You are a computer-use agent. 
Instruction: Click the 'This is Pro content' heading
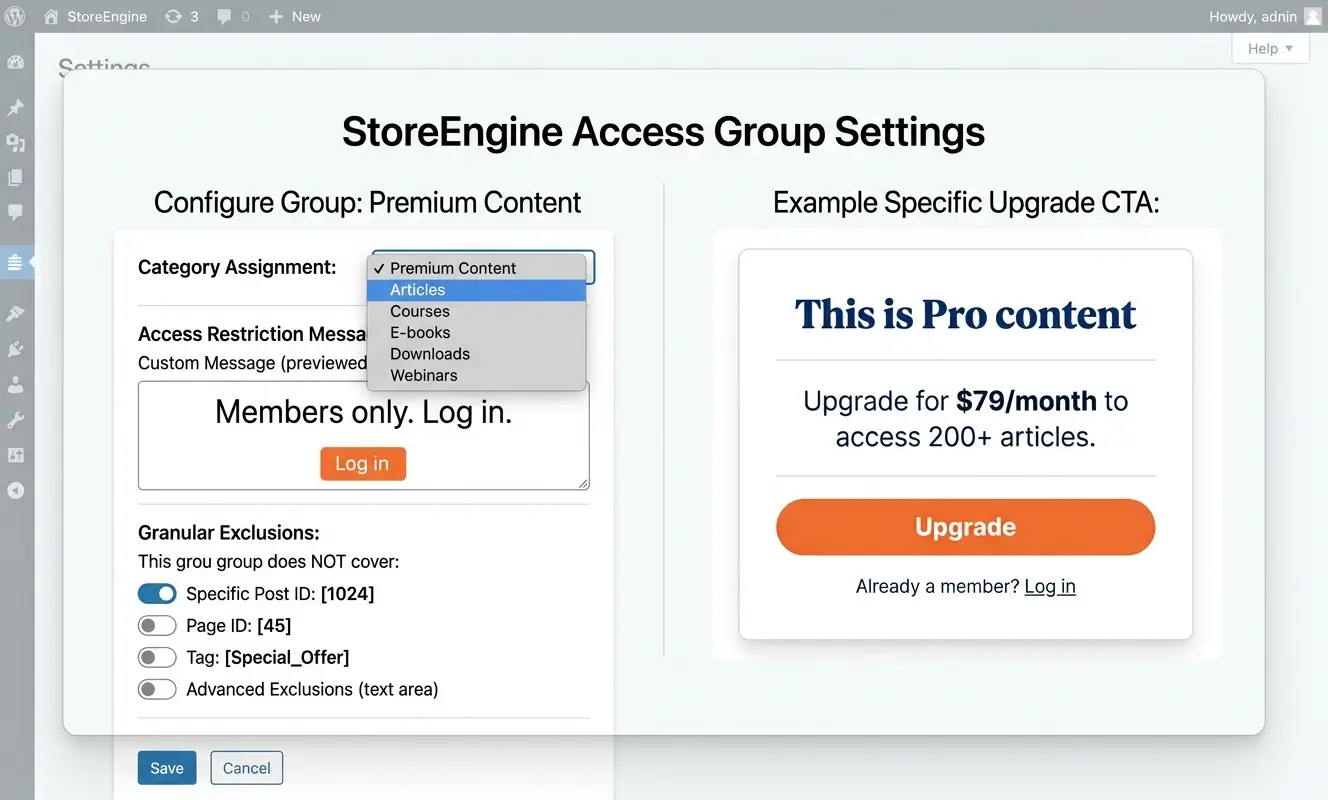[x=965, y=314]
